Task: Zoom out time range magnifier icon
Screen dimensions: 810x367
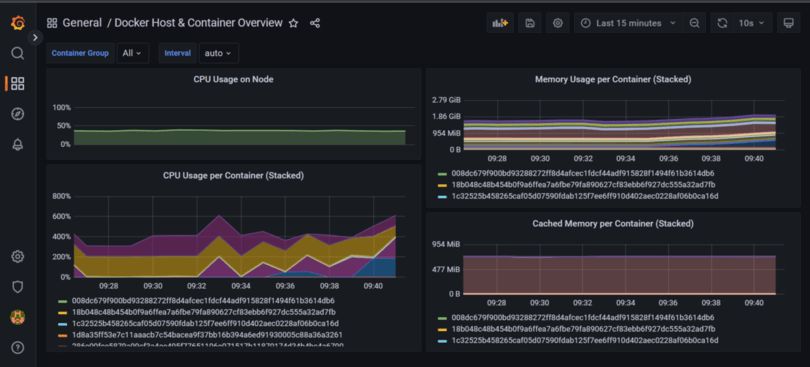Action: tap(695, 23)
